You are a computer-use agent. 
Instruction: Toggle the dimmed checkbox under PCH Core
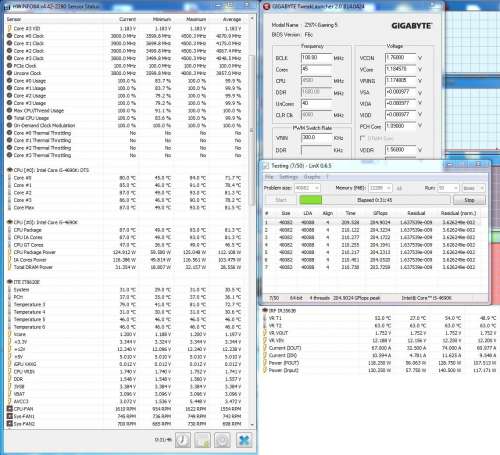362,138
